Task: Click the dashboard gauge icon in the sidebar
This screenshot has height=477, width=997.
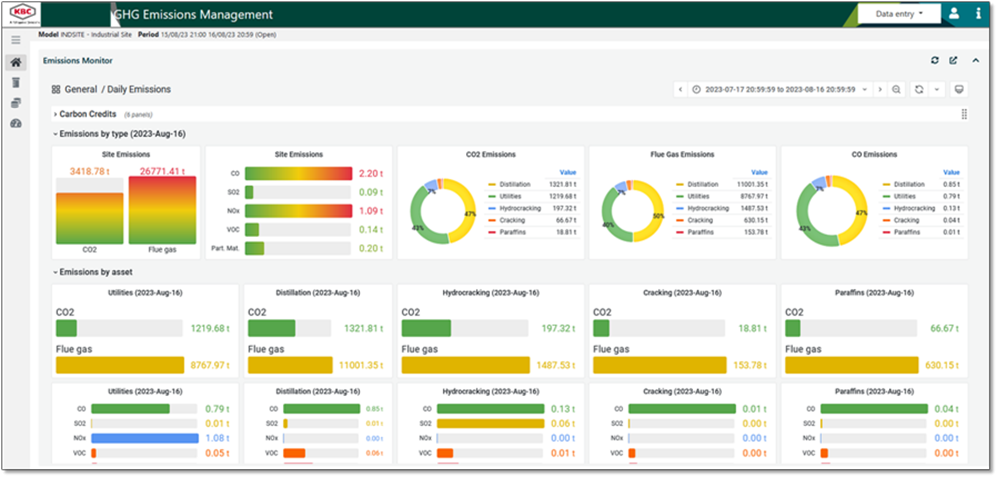Action: pyautogui.click(x=15, y=124)
